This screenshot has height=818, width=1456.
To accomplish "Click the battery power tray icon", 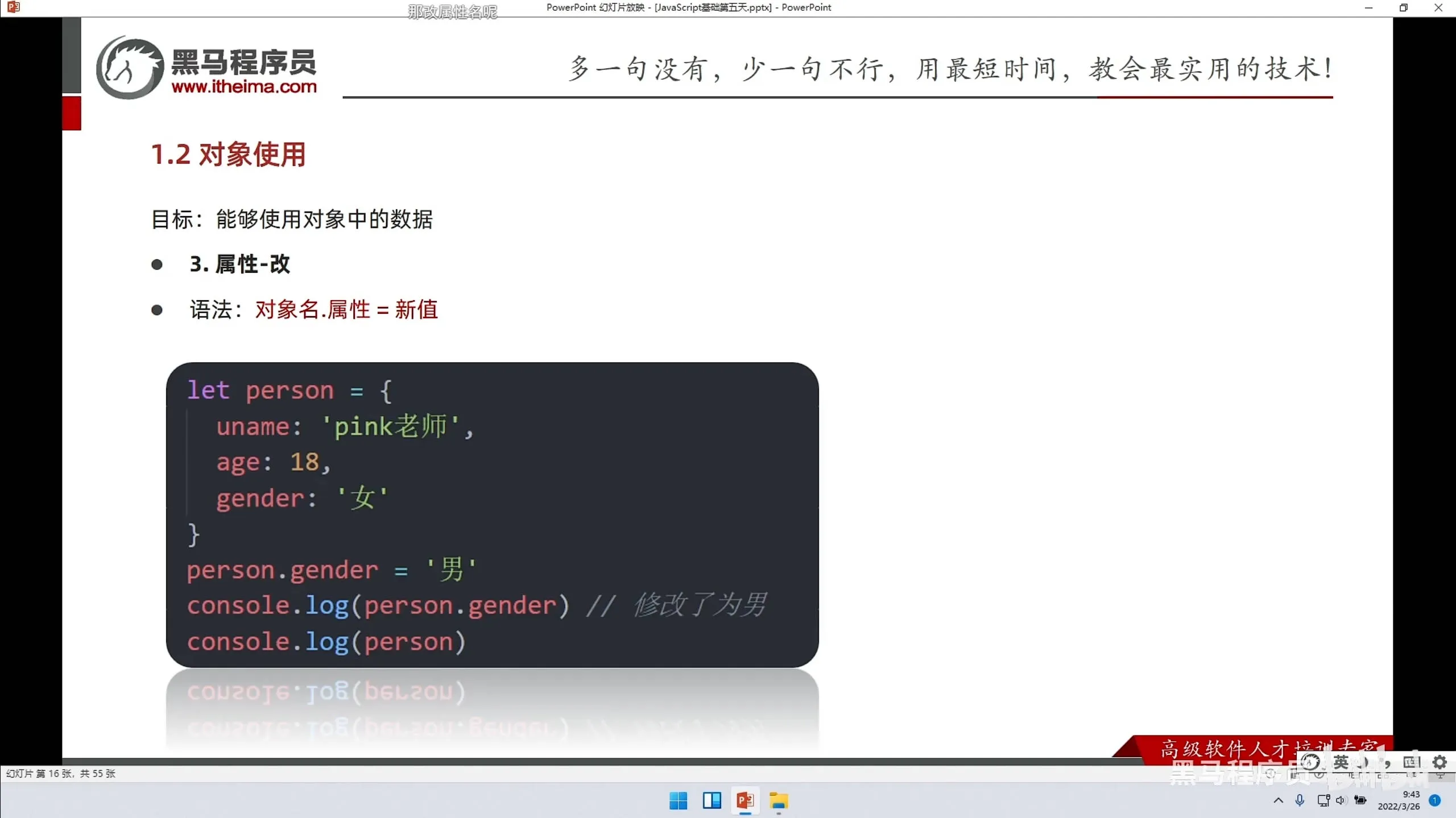I will tap(1360, 800).
